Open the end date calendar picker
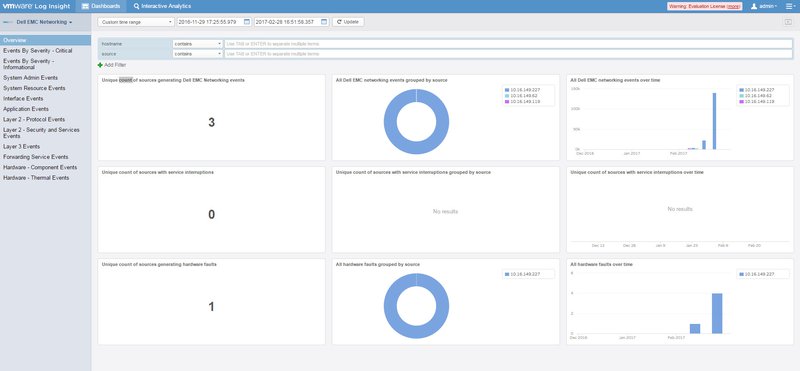 point(324,22)
